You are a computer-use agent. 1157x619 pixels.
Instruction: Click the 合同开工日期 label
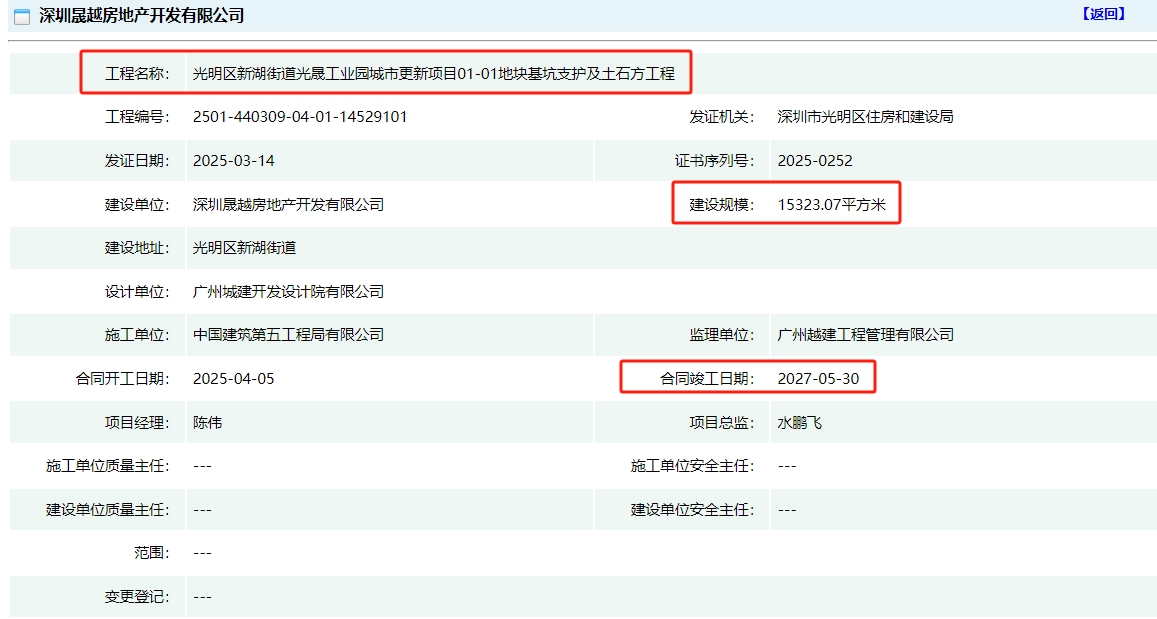click(x=122, y=378)
